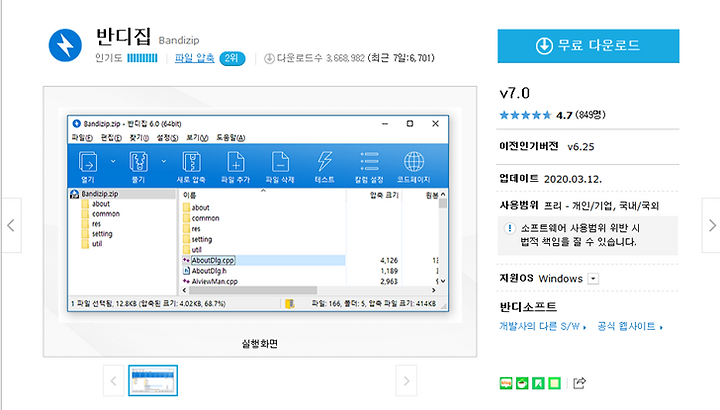
Task: Click the green bookmark-shaped share icon
Action: (538, 383)
